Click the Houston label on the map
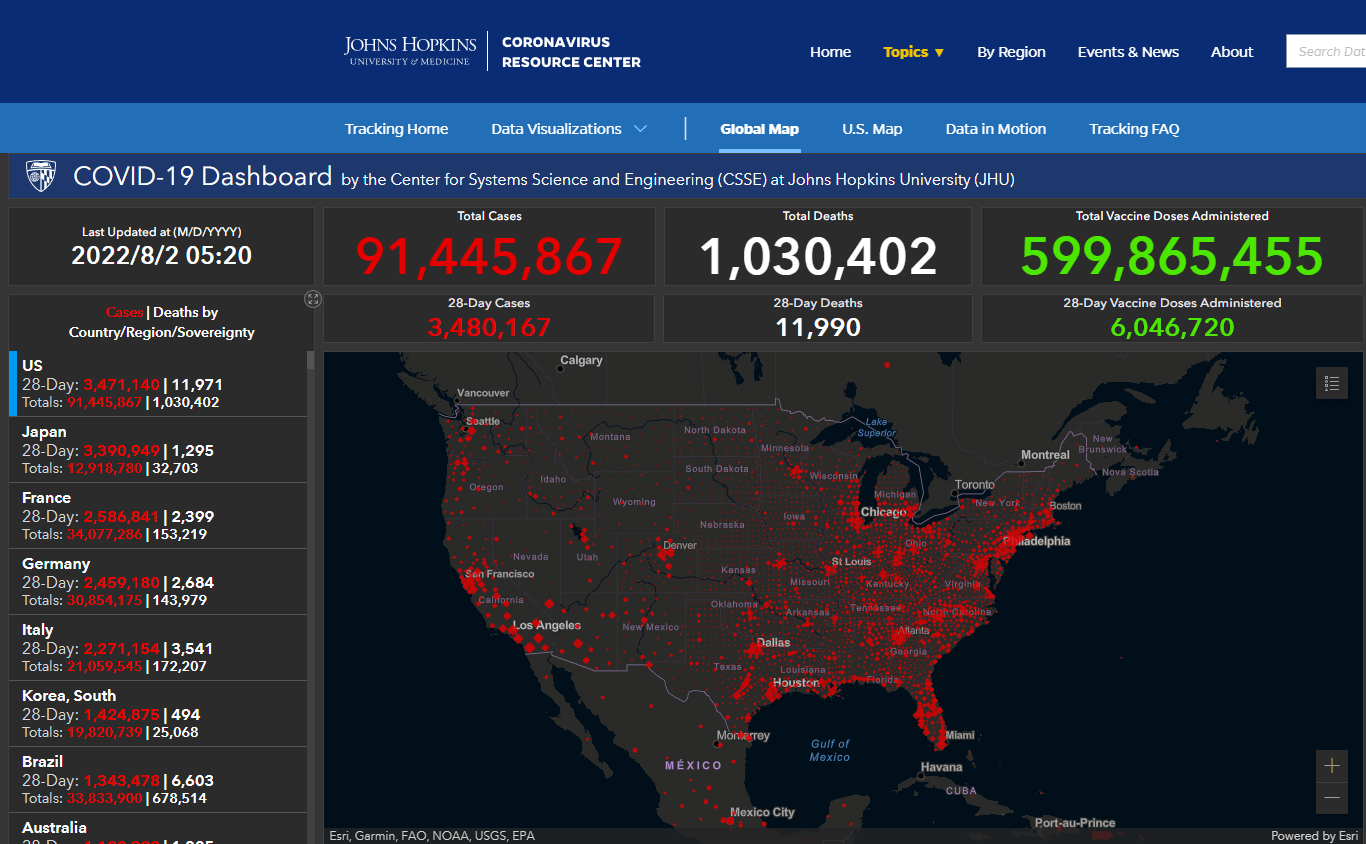Image resolution: width=1366 pixels, height=844 pixels. coord(796,683)
